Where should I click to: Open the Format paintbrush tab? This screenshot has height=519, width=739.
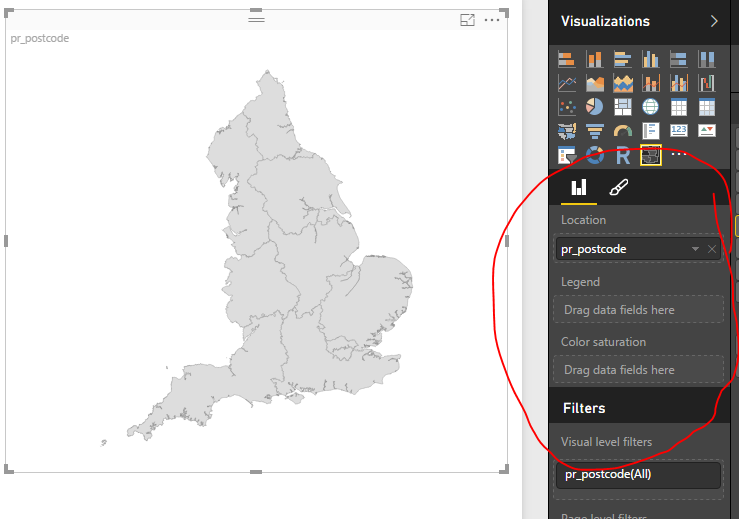[618, 188]
